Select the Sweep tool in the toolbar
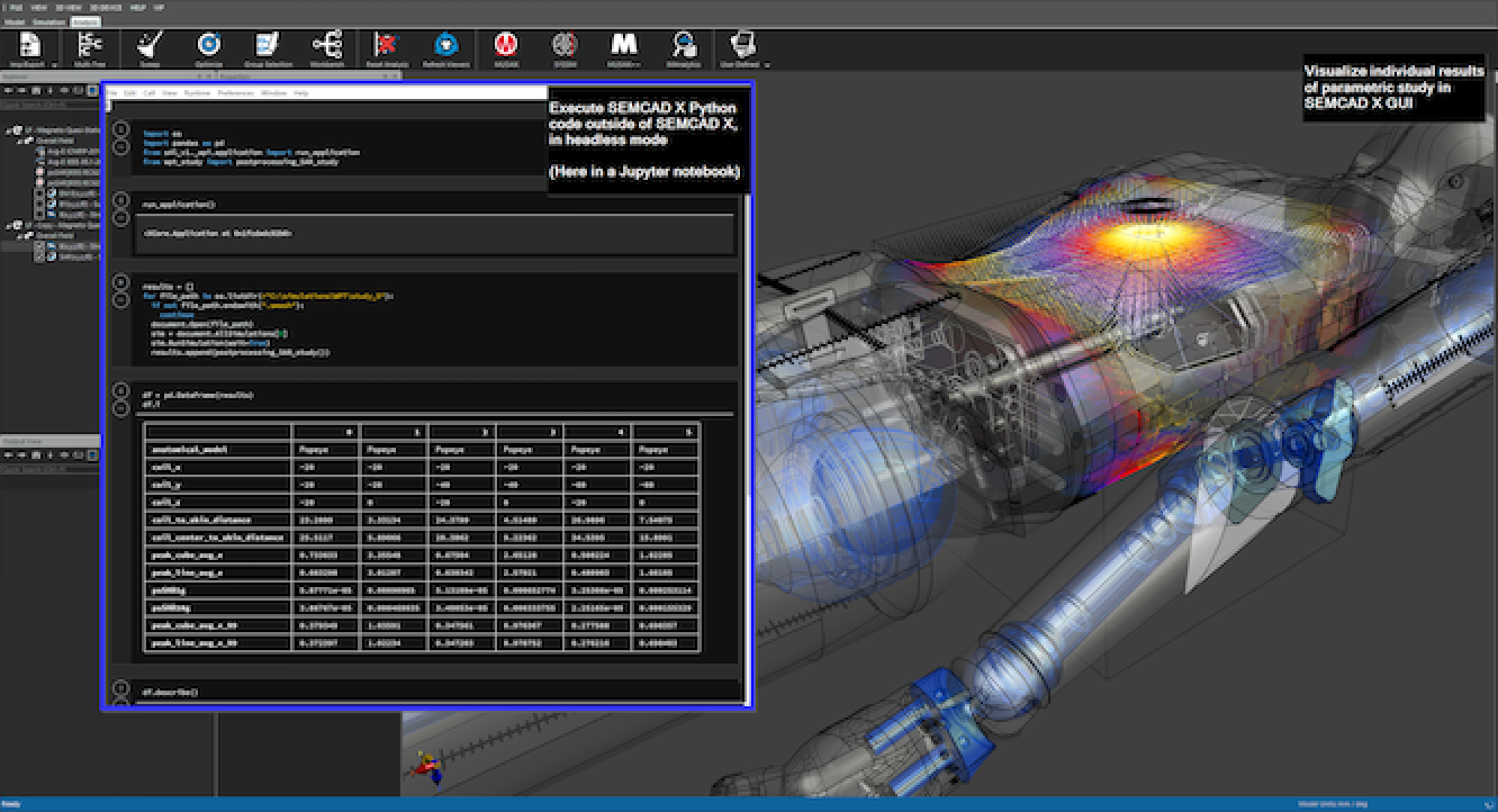Screen dimensions: 1498x812 [x=150, y=45]
